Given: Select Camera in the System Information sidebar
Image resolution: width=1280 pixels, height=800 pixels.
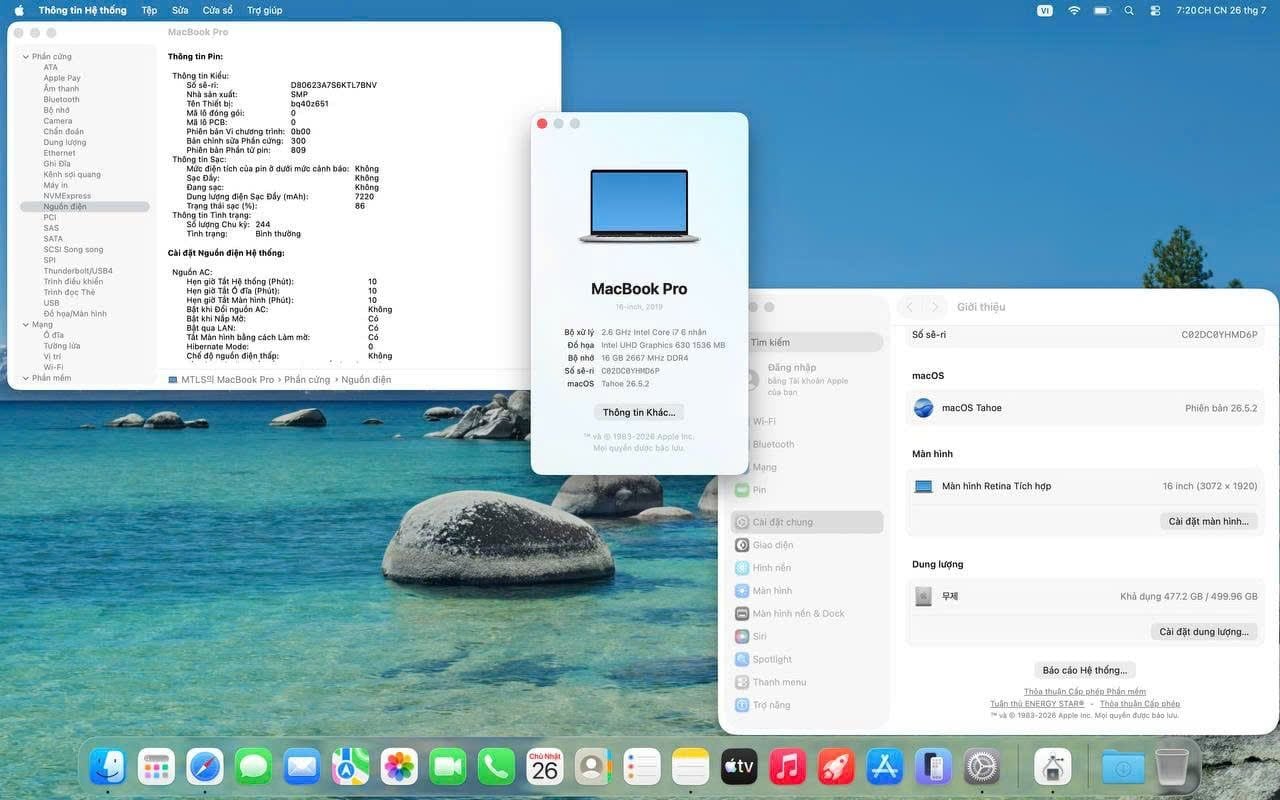Looking at the screenshot, I should click(x=58, y=121).
